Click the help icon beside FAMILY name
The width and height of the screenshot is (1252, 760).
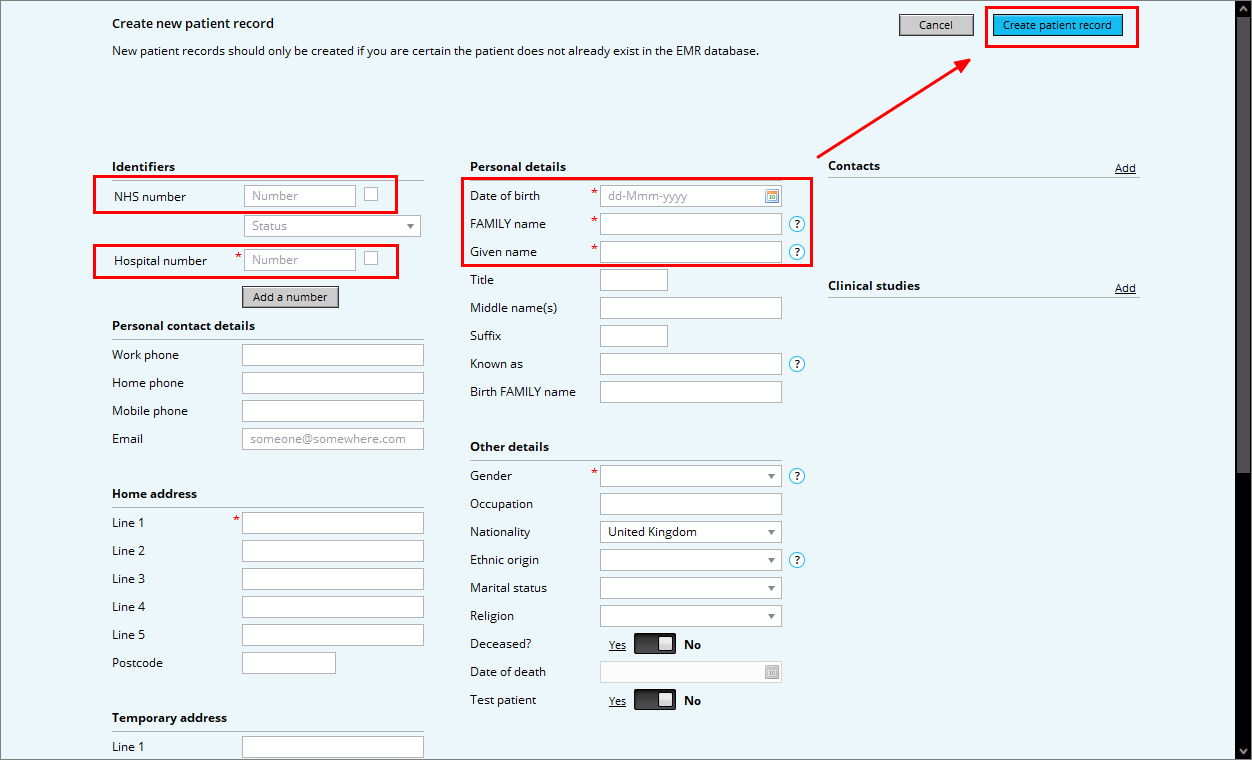coord(797,224)
